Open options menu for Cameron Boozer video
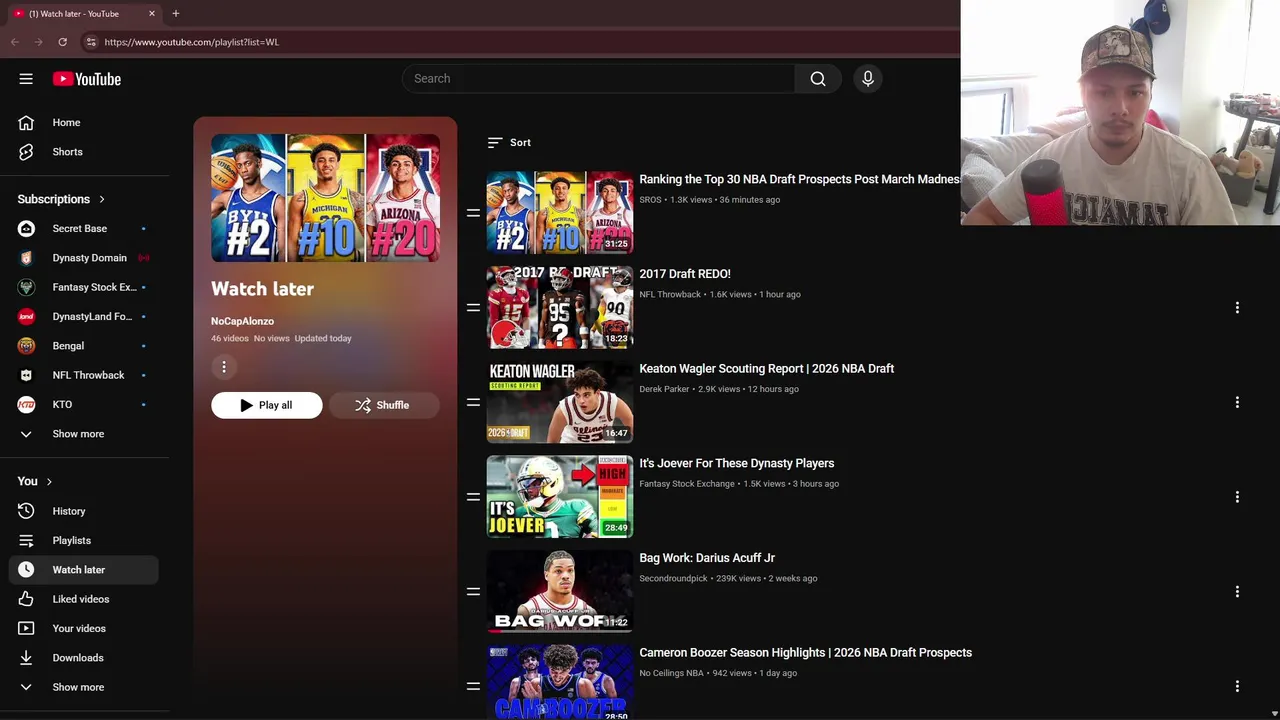The width and height of the screenshot is (1280, 720). coord(1237,686)
